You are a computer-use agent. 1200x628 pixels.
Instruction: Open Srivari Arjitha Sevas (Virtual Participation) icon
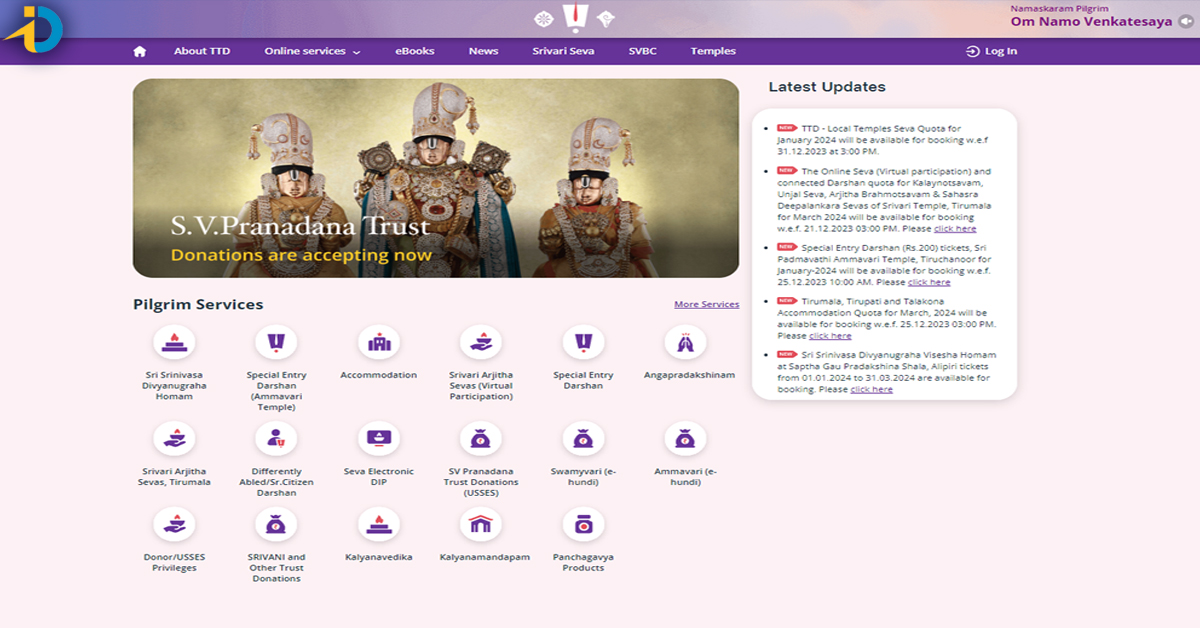coord(481,344)
